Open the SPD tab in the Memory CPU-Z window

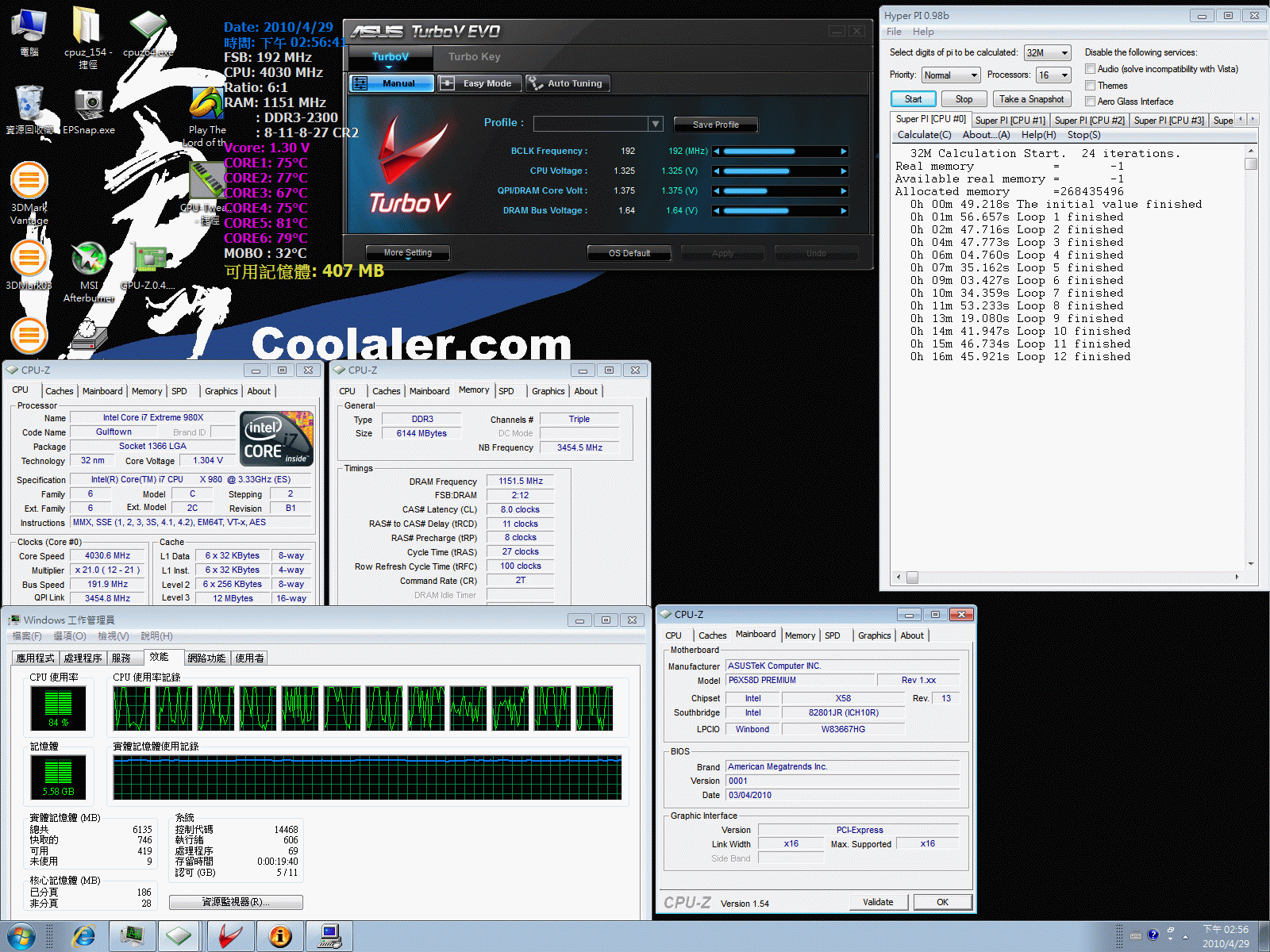coord(506,391)
